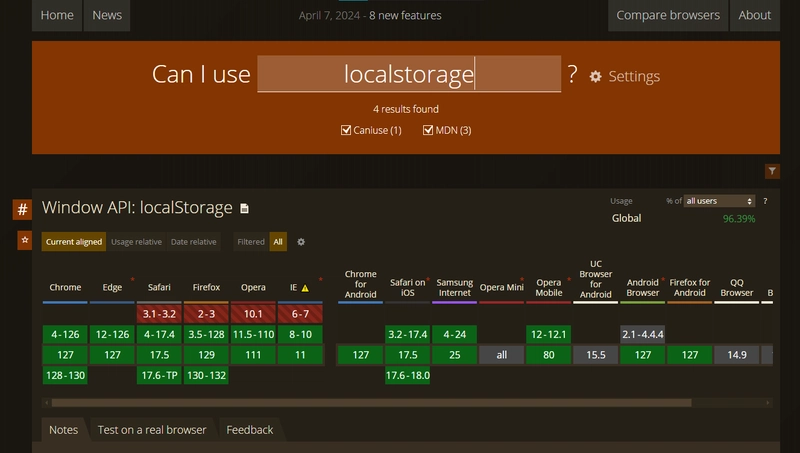The image size is (800, 453).
Task: Click the Settings link text
Action: (x=634, y=77)
